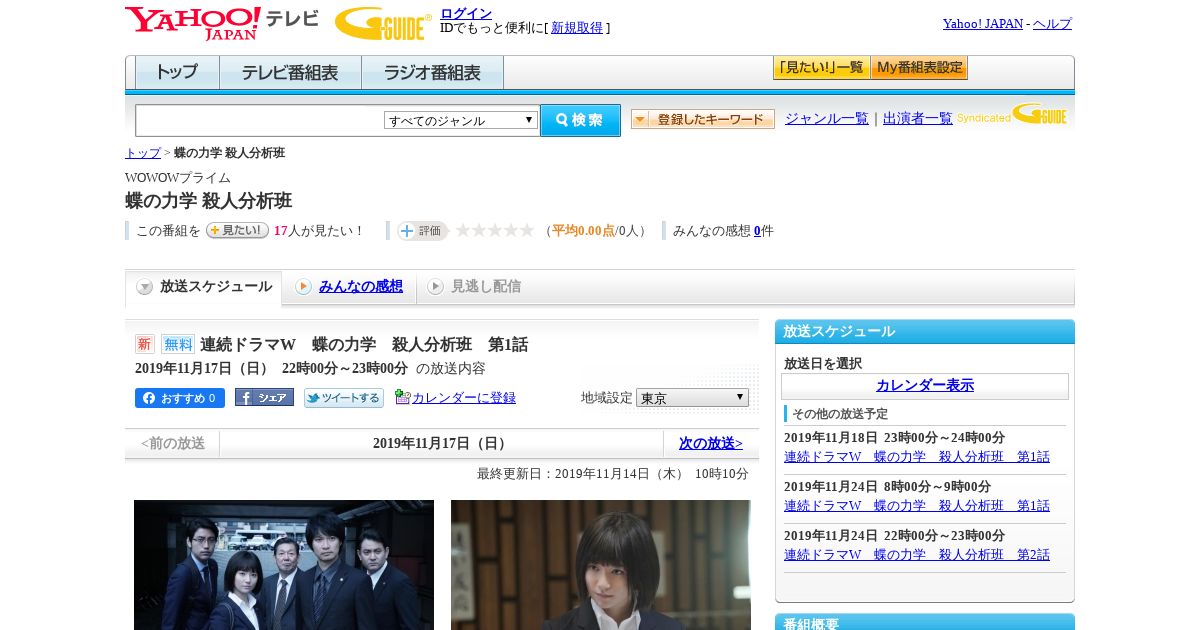This screenshot has height=630, width=1200.
Task: Click the 17人が見たい！ text
Action: pyautogui.click(x=319, y=231)
